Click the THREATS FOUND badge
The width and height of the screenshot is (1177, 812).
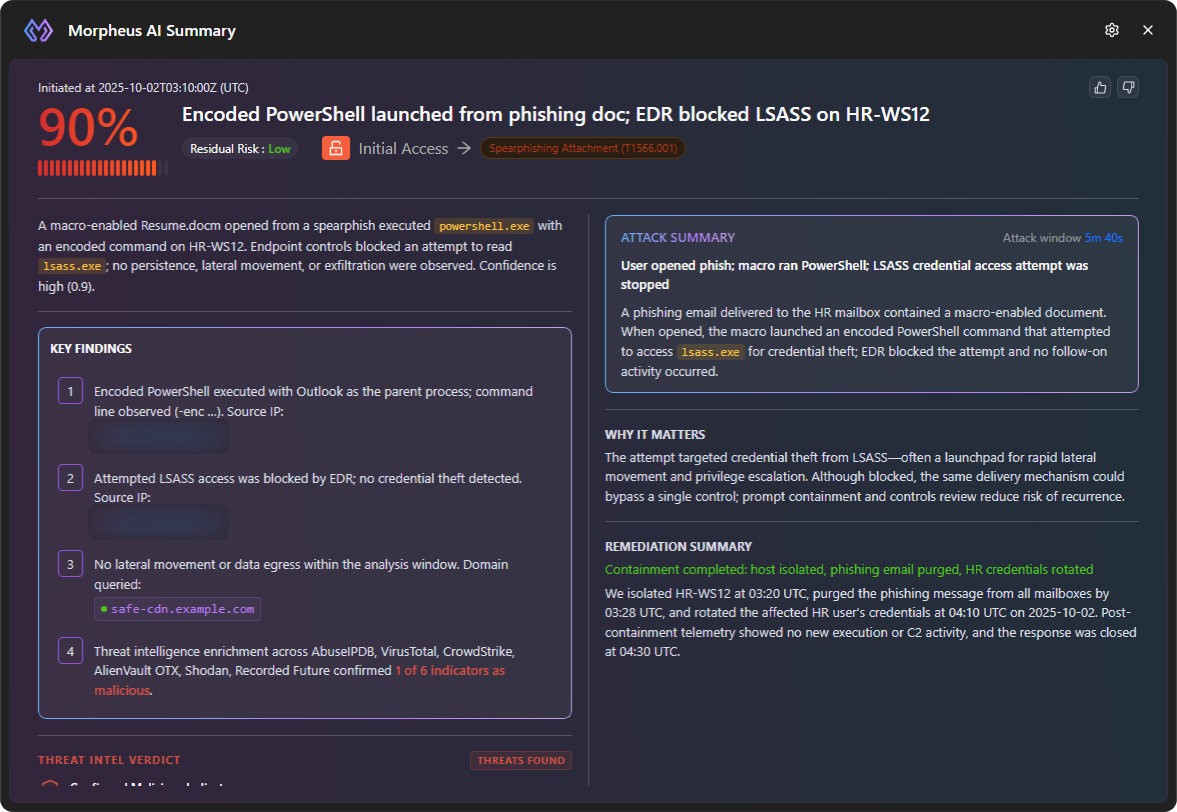521,760
